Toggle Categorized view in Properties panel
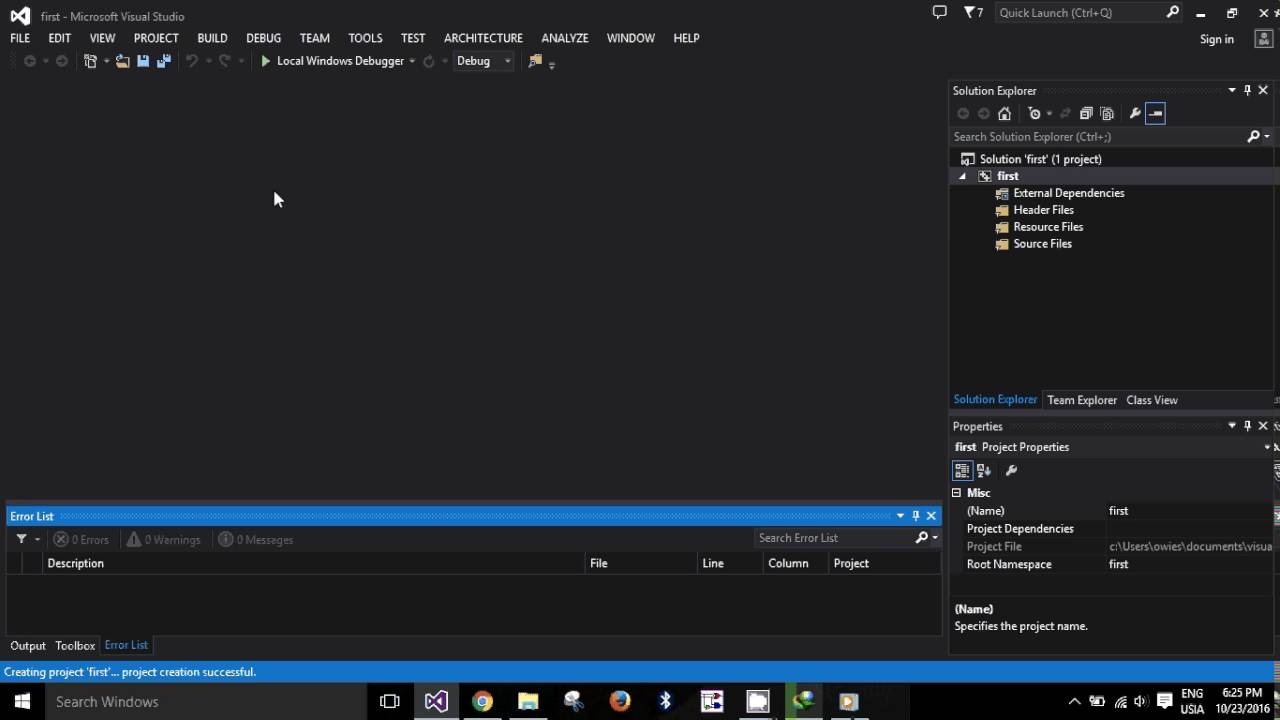Image resolution: width=1280 pixels, height=720 pixels. pyautogui.click(x=962, y=471)
